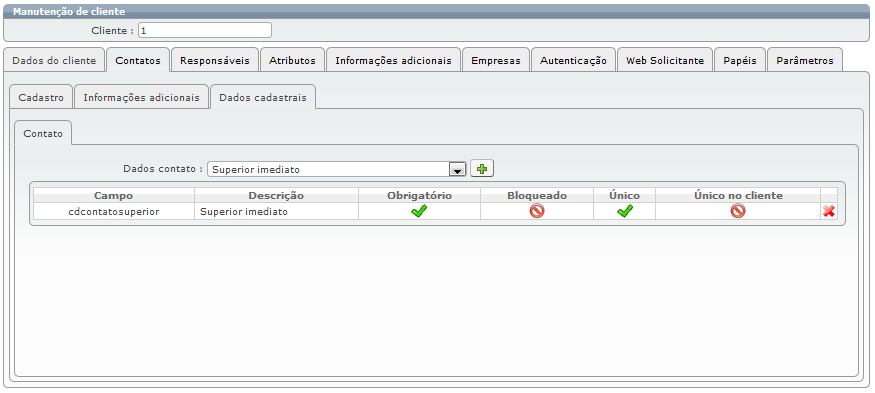Select the Superior imediato description cell
Image resolution: width=875 pixels, height=393 pixels.
276,212
